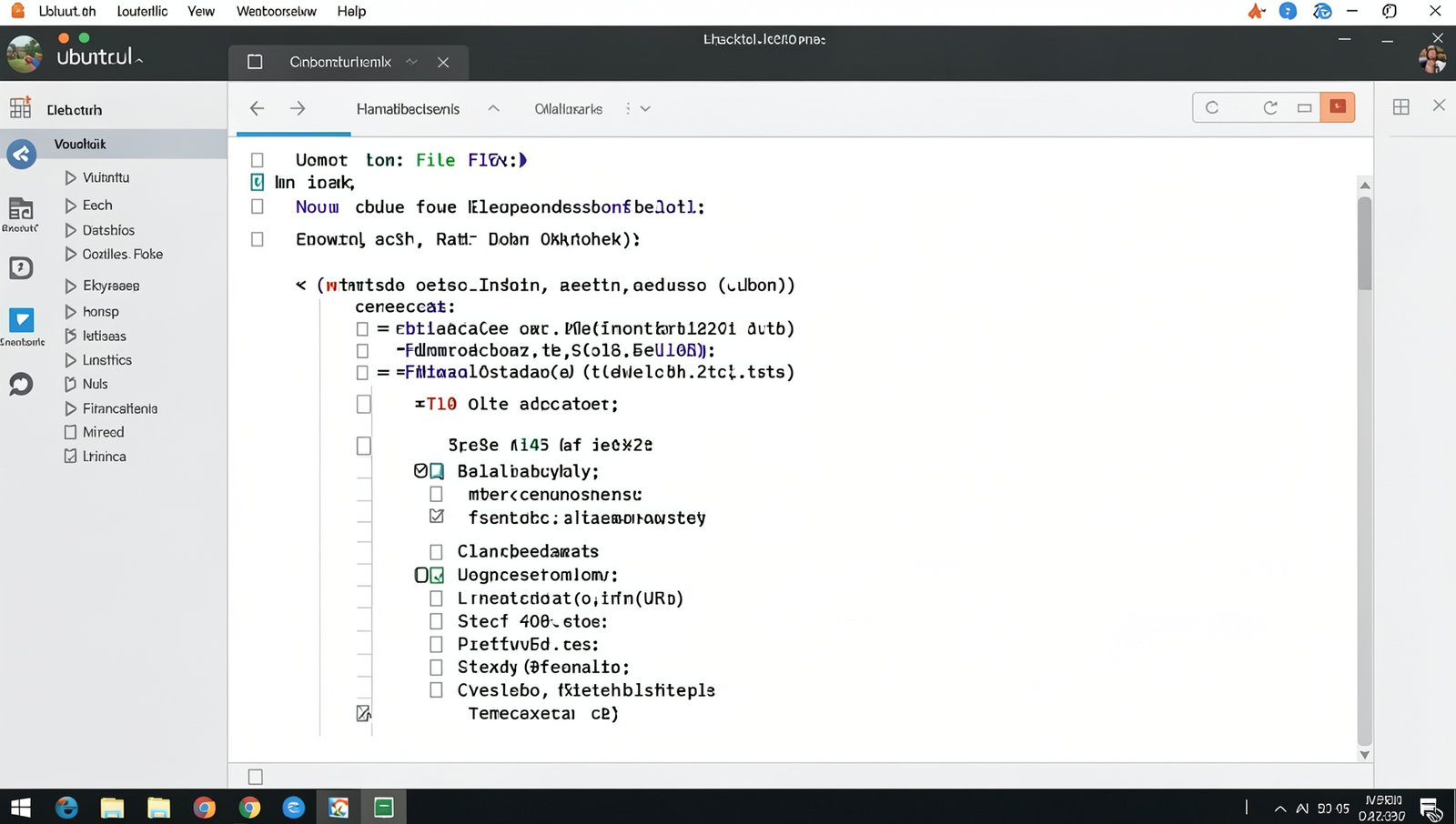
Task: Click the forward arrow in the navigation bar
Action: [x=298, y=108]
